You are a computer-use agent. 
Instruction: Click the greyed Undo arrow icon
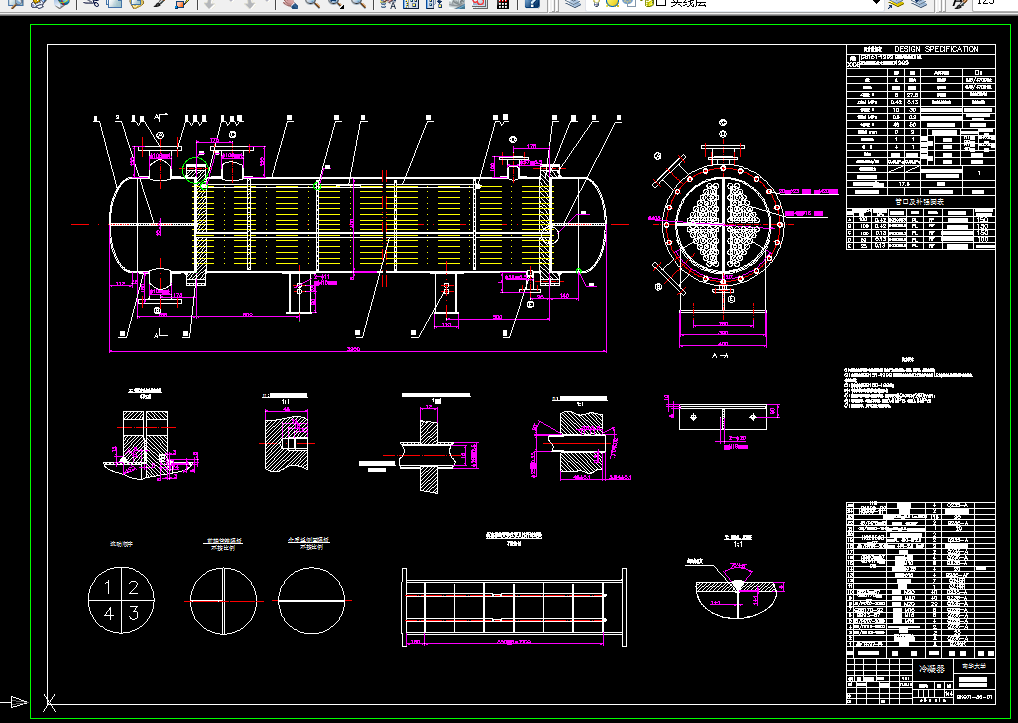tap(209, 3)
